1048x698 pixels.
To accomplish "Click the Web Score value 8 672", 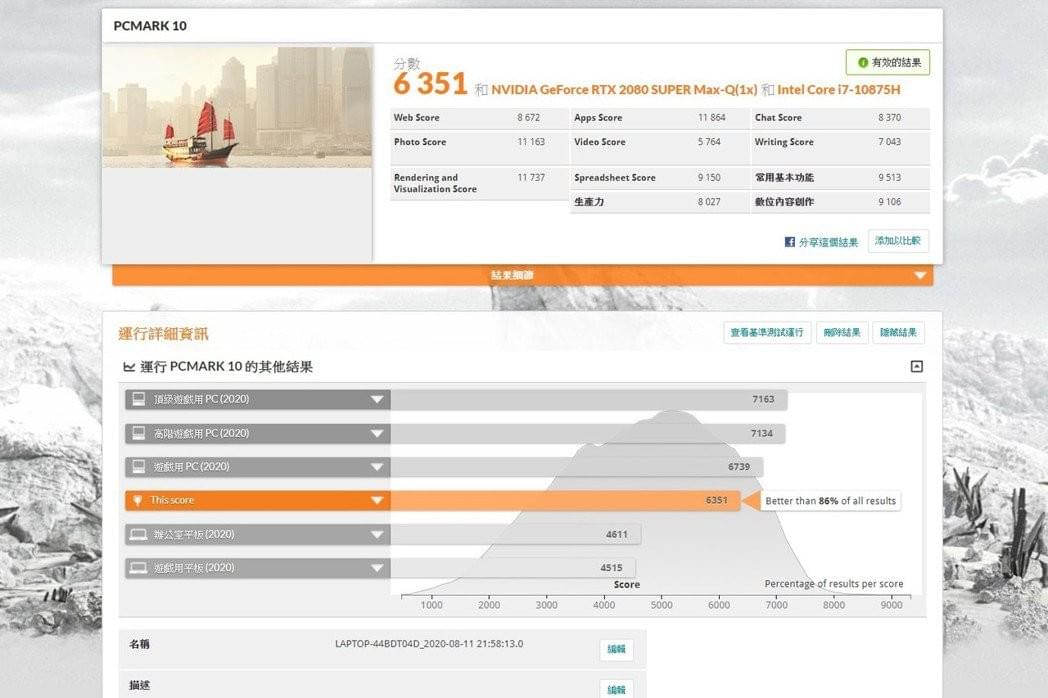I will click(528, 118).
